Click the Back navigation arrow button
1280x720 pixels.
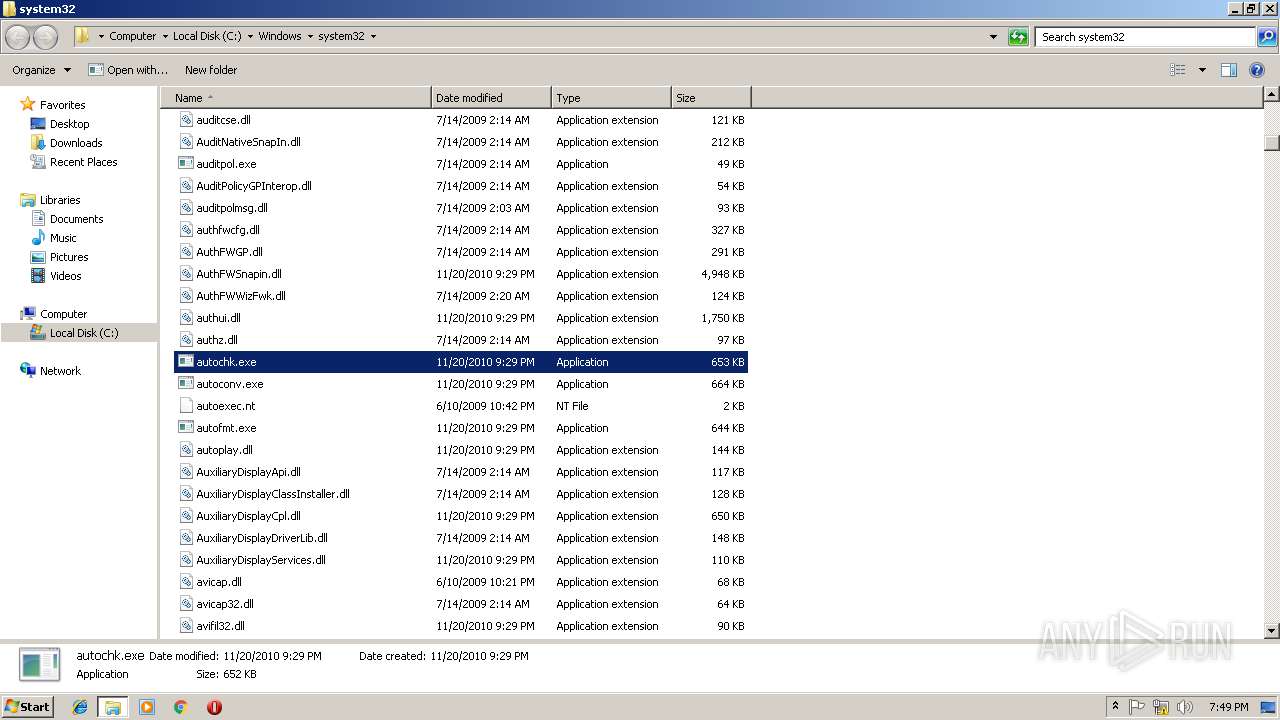pyautogui.click(x=18, y=37)
